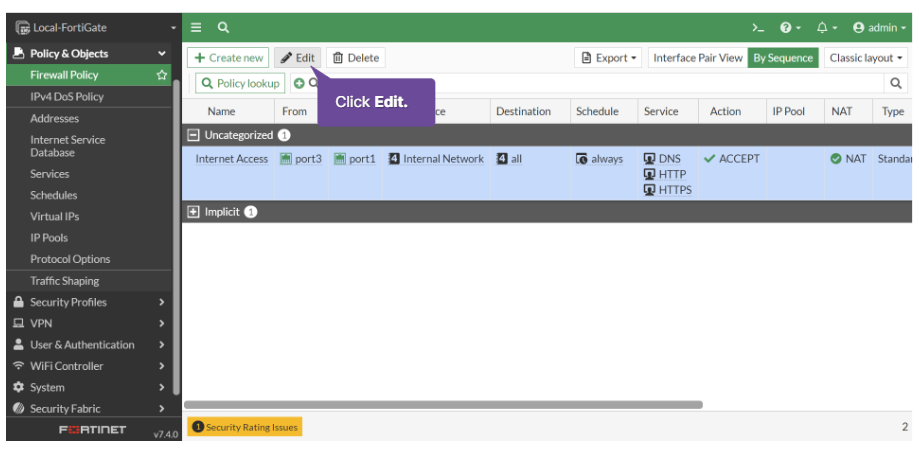
Task: Sort by Name column header
Action: click(x=221, y=111)
